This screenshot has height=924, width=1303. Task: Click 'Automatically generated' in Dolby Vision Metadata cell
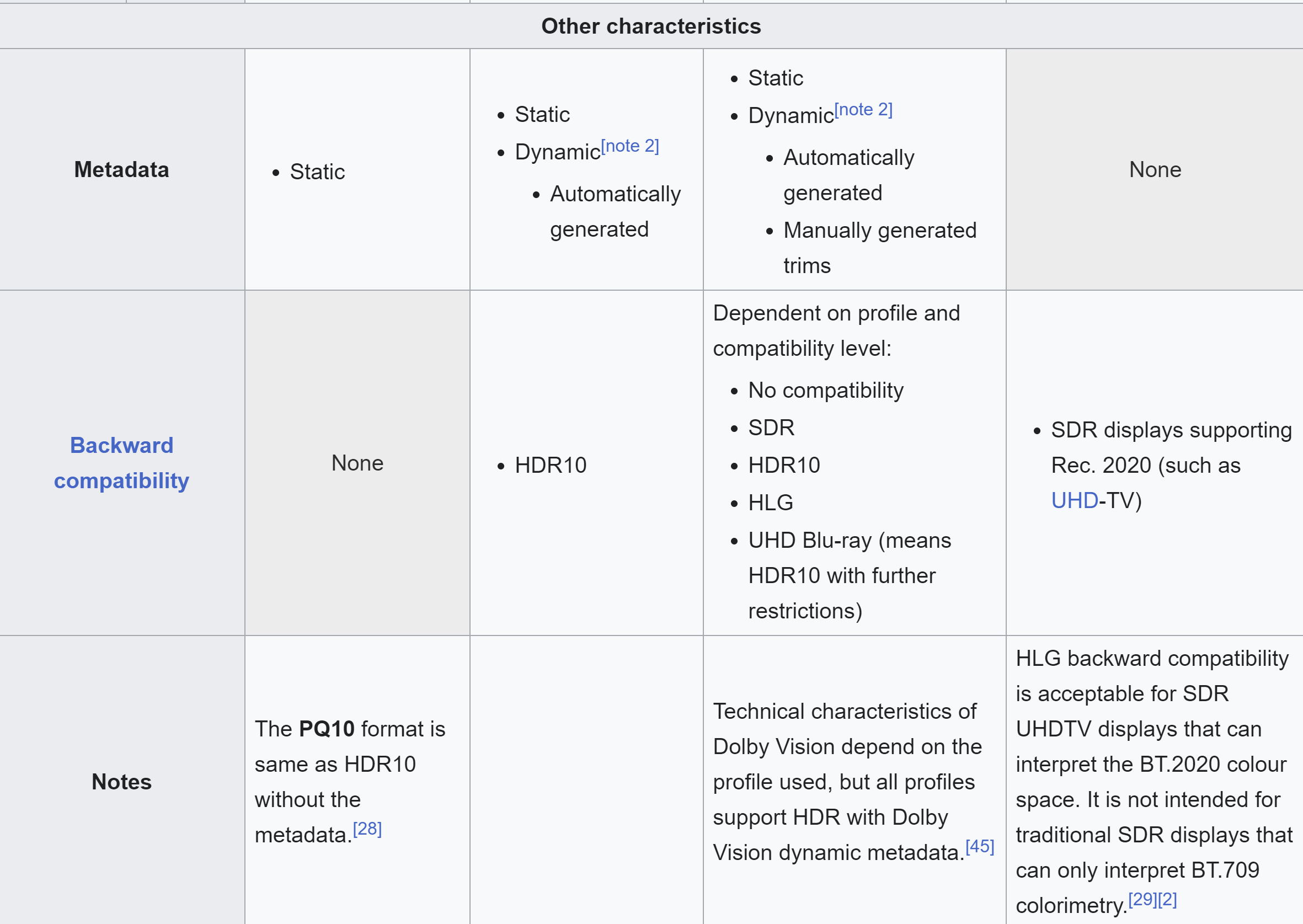tap(848, 175)
